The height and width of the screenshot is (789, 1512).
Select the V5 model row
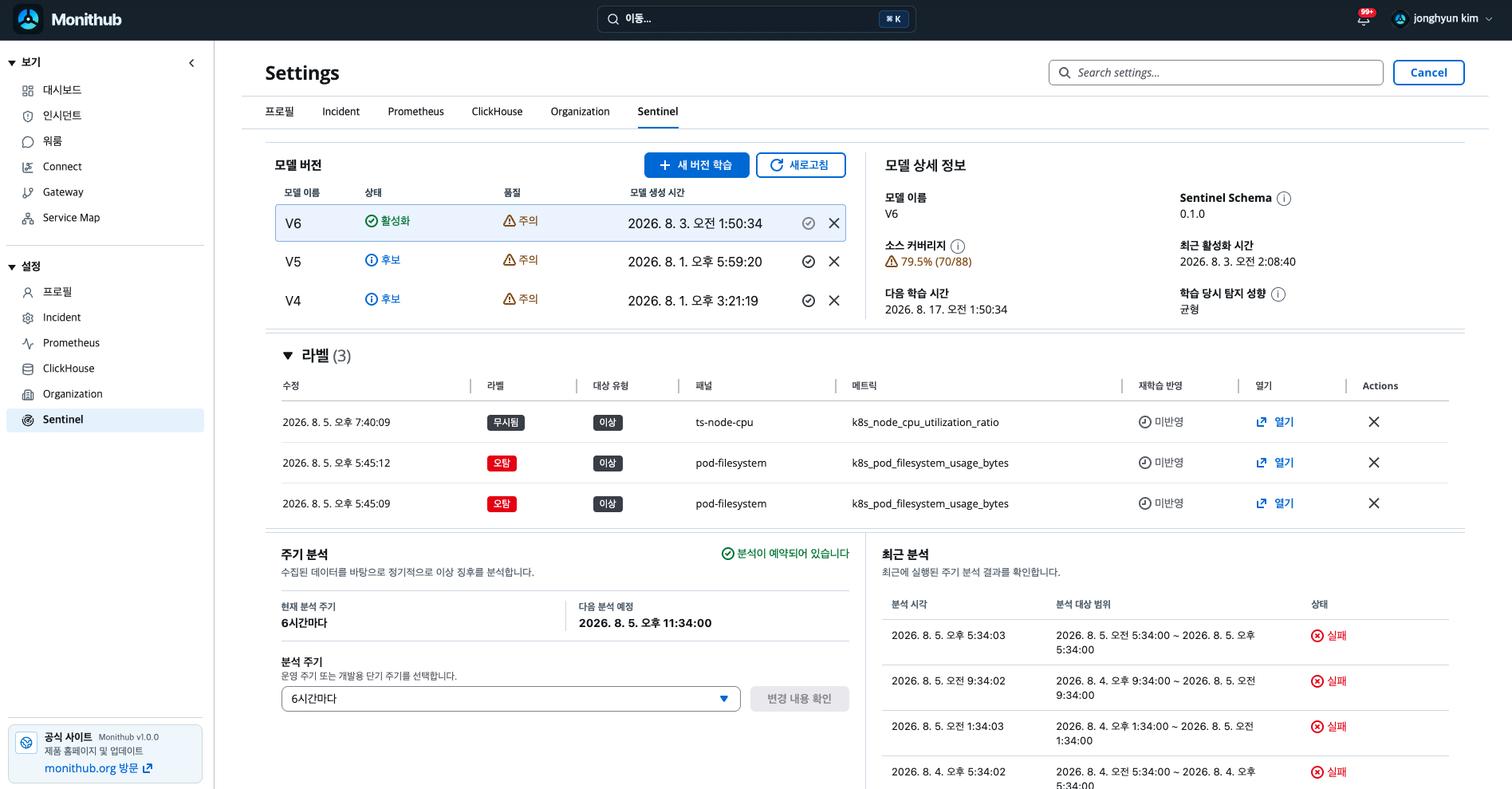click(x=560, y=262)
